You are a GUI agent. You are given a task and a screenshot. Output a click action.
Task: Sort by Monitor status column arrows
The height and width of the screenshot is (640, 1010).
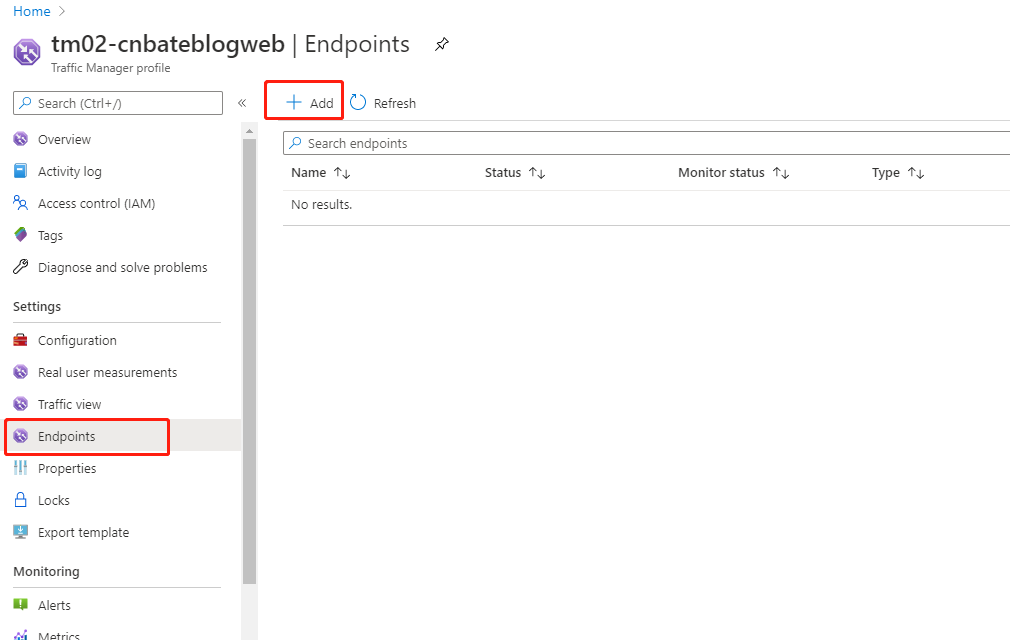coord(781,173)
